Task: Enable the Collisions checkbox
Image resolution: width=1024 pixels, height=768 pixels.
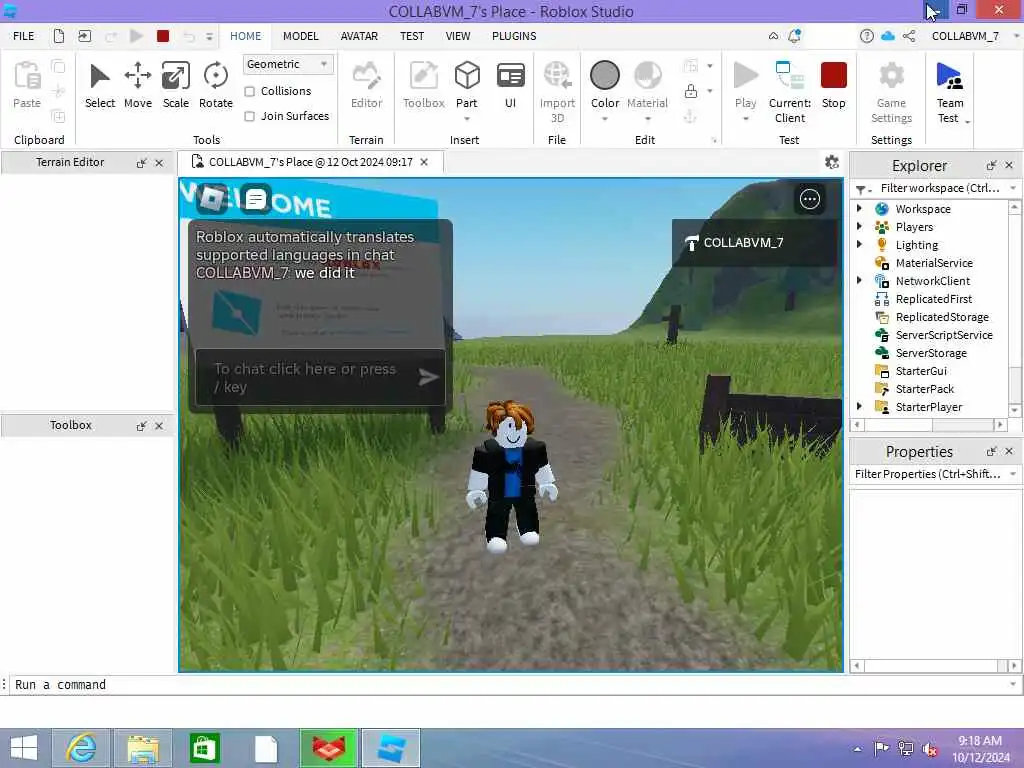Action: tap(249, 91)
